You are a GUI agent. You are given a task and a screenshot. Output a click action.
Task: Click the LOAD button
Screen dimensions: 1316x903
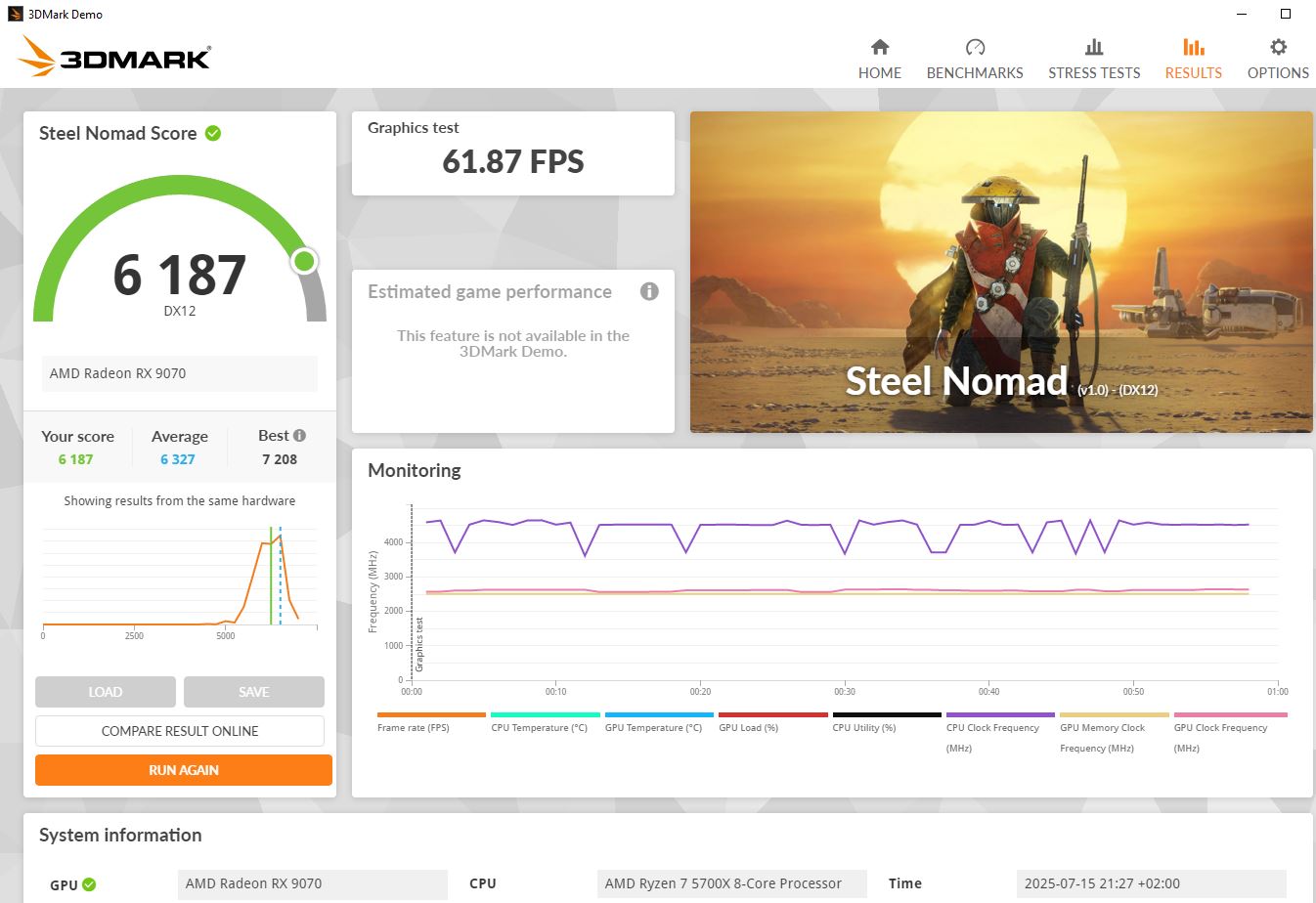coord(106,692)
